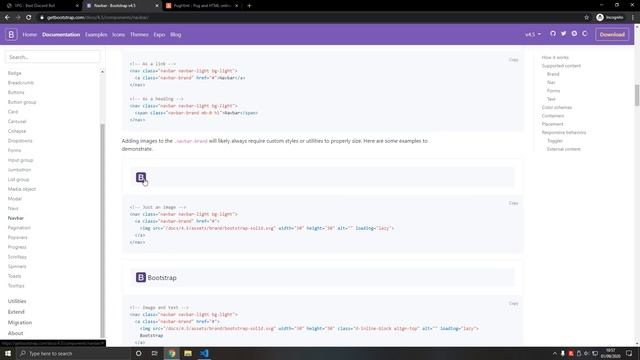Click the docs Search field

[52, 57]
